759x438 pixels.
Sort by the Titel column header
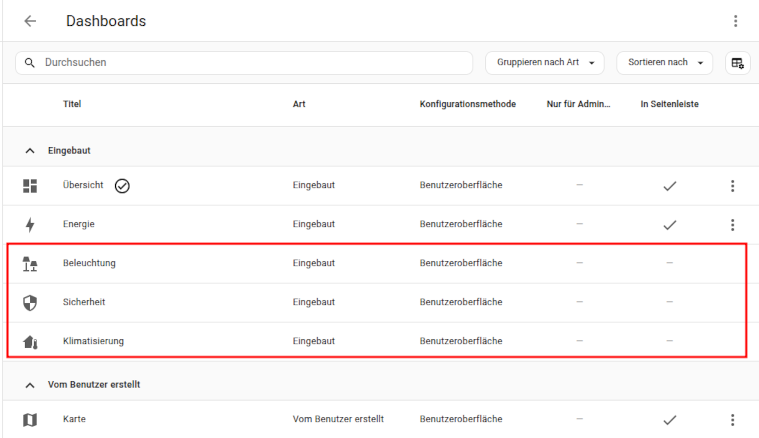click(x=72, y=104)
